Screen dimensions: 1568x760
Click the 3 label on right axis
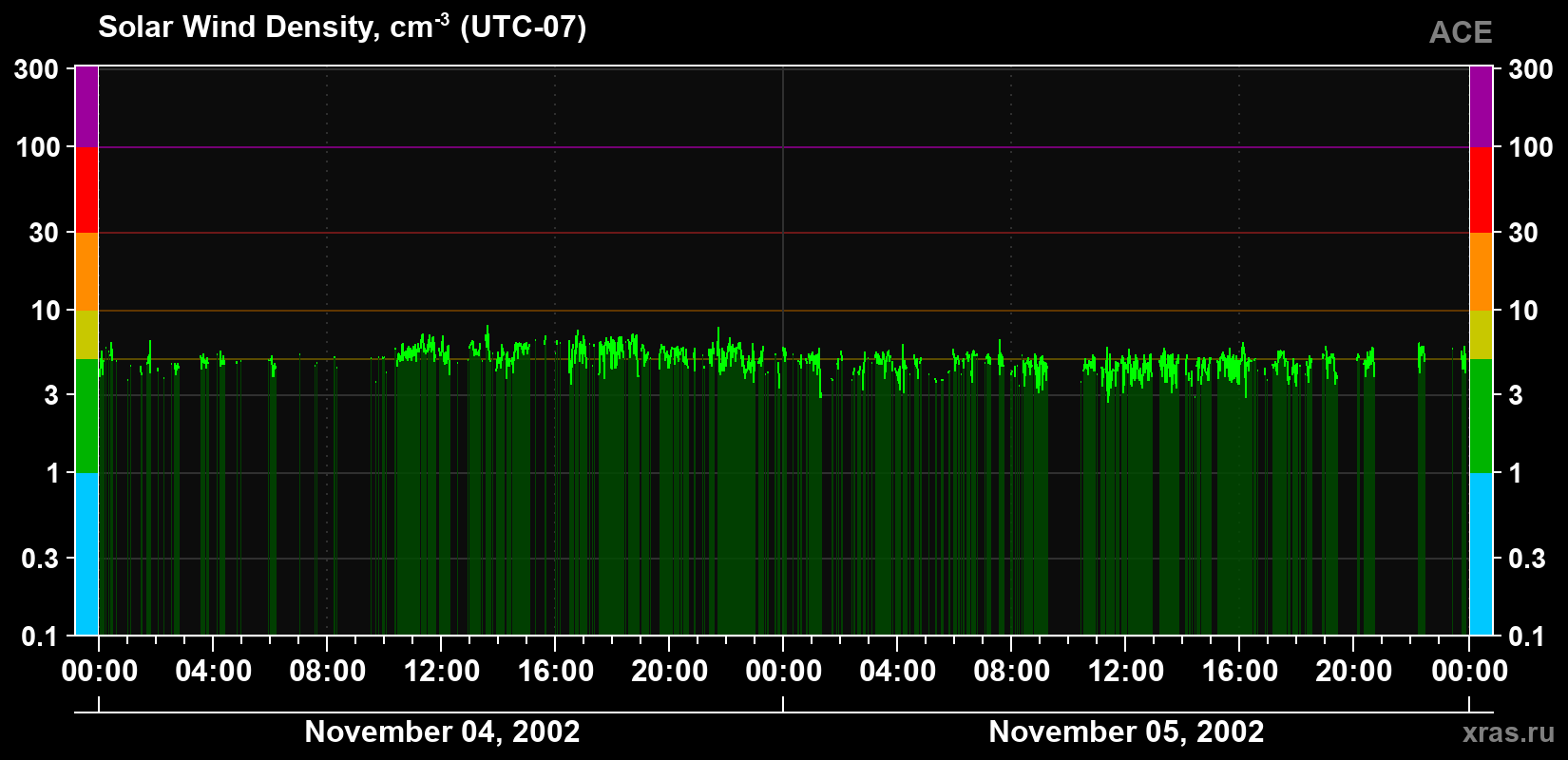coord(1516,395)
